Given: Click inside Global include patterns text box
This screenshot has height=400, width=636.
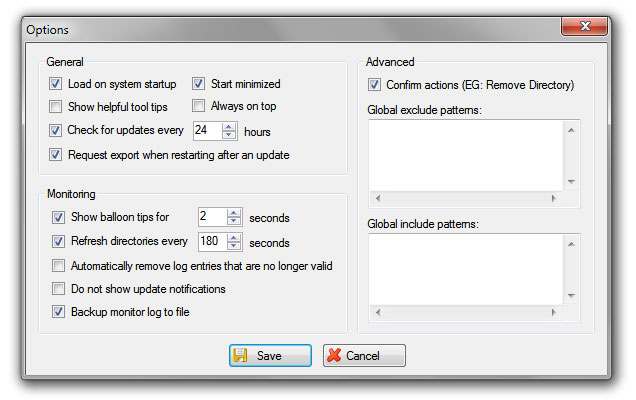Looking at the screenshot, I should click(x=466, y=269).
